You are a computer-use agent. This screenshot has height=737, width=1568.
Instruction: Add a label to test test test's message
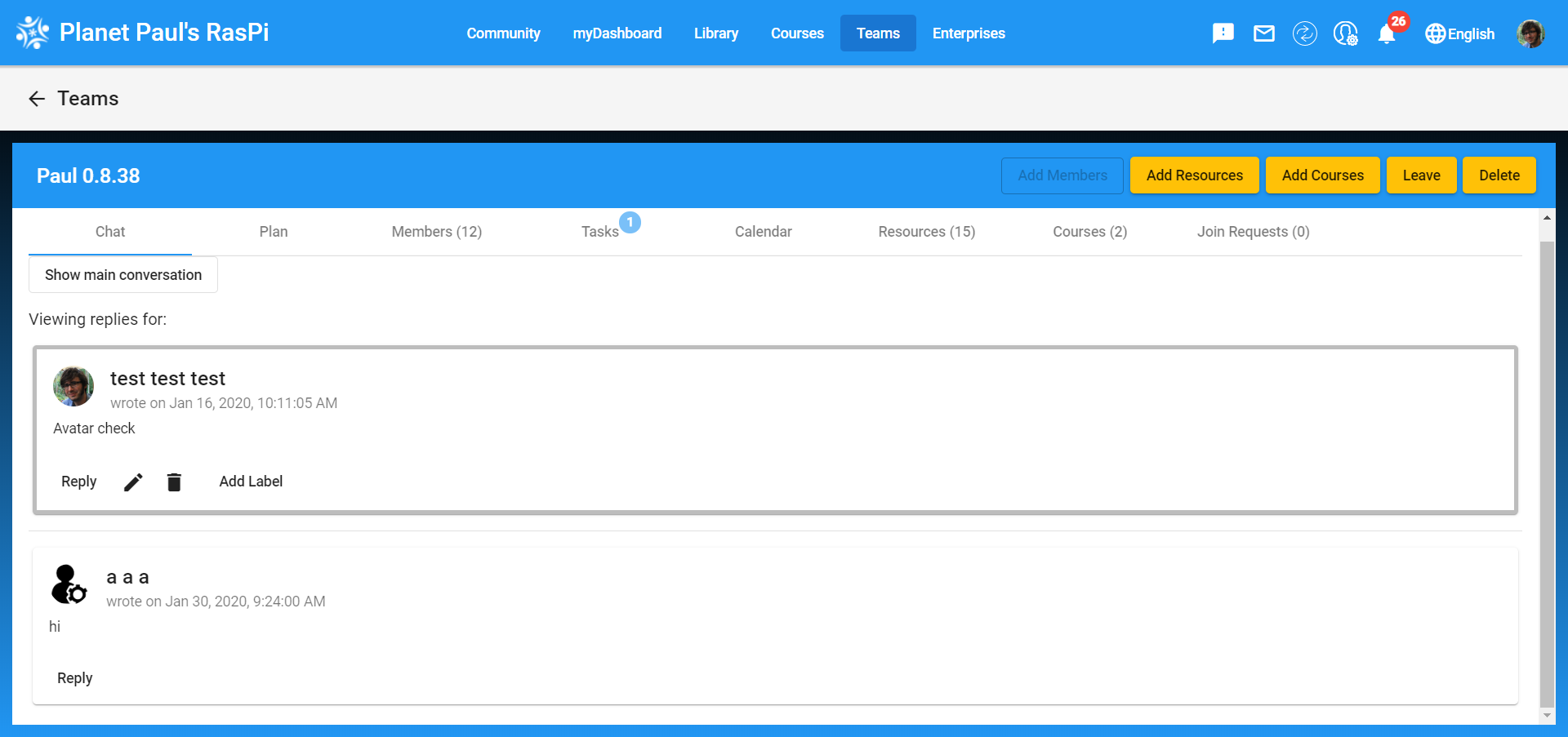click(x=251, y=482)
